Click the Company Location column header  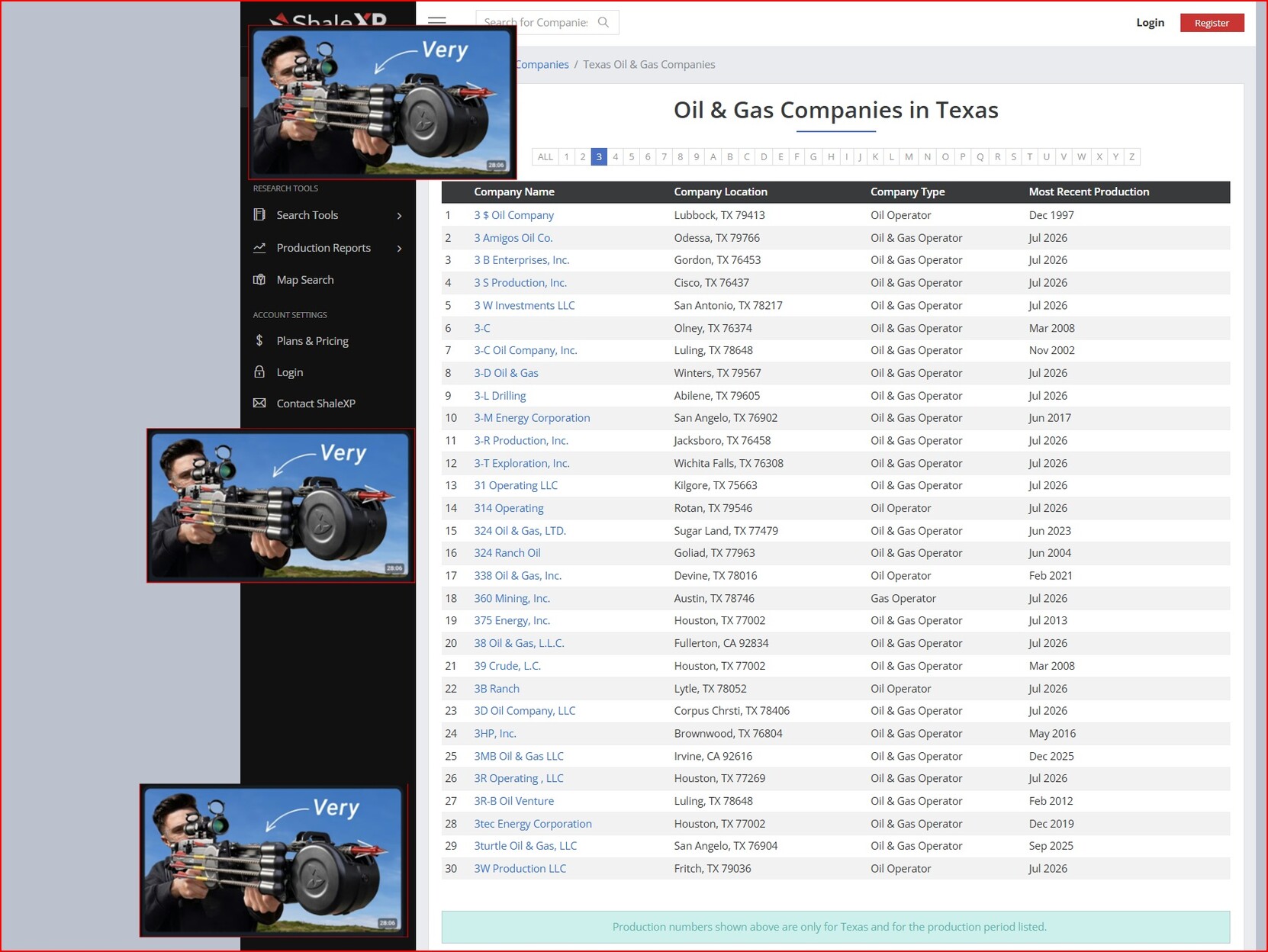720,191
